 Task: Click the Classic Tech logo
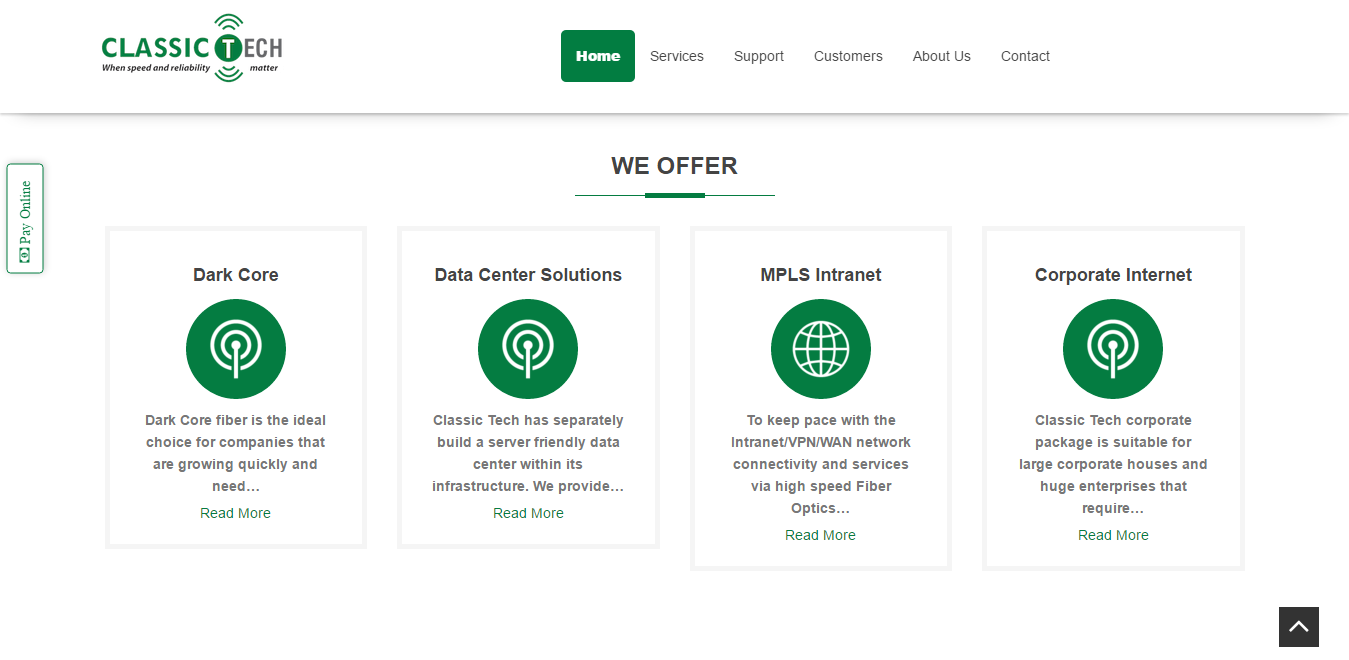(192, 49)
